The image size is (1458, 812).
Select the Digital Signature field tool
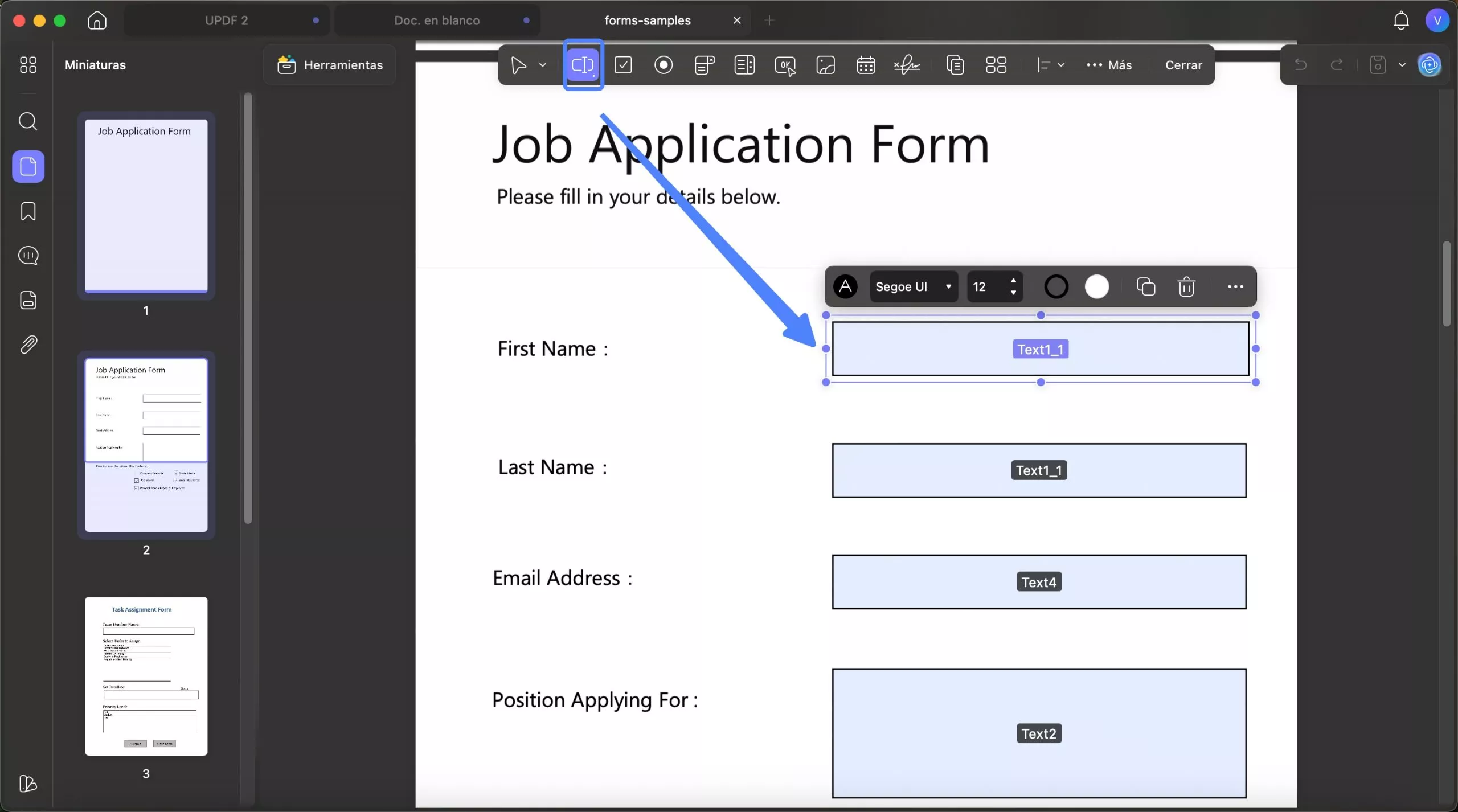(x=907, y=65)
